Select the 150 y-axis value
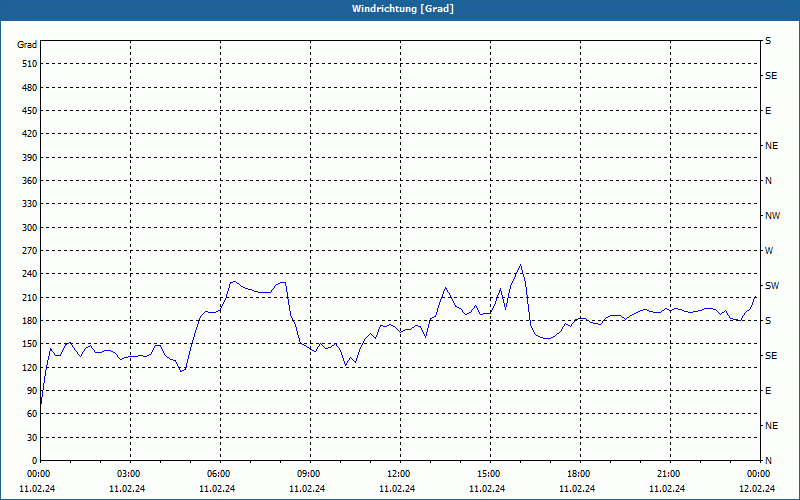 pos(30,344)
